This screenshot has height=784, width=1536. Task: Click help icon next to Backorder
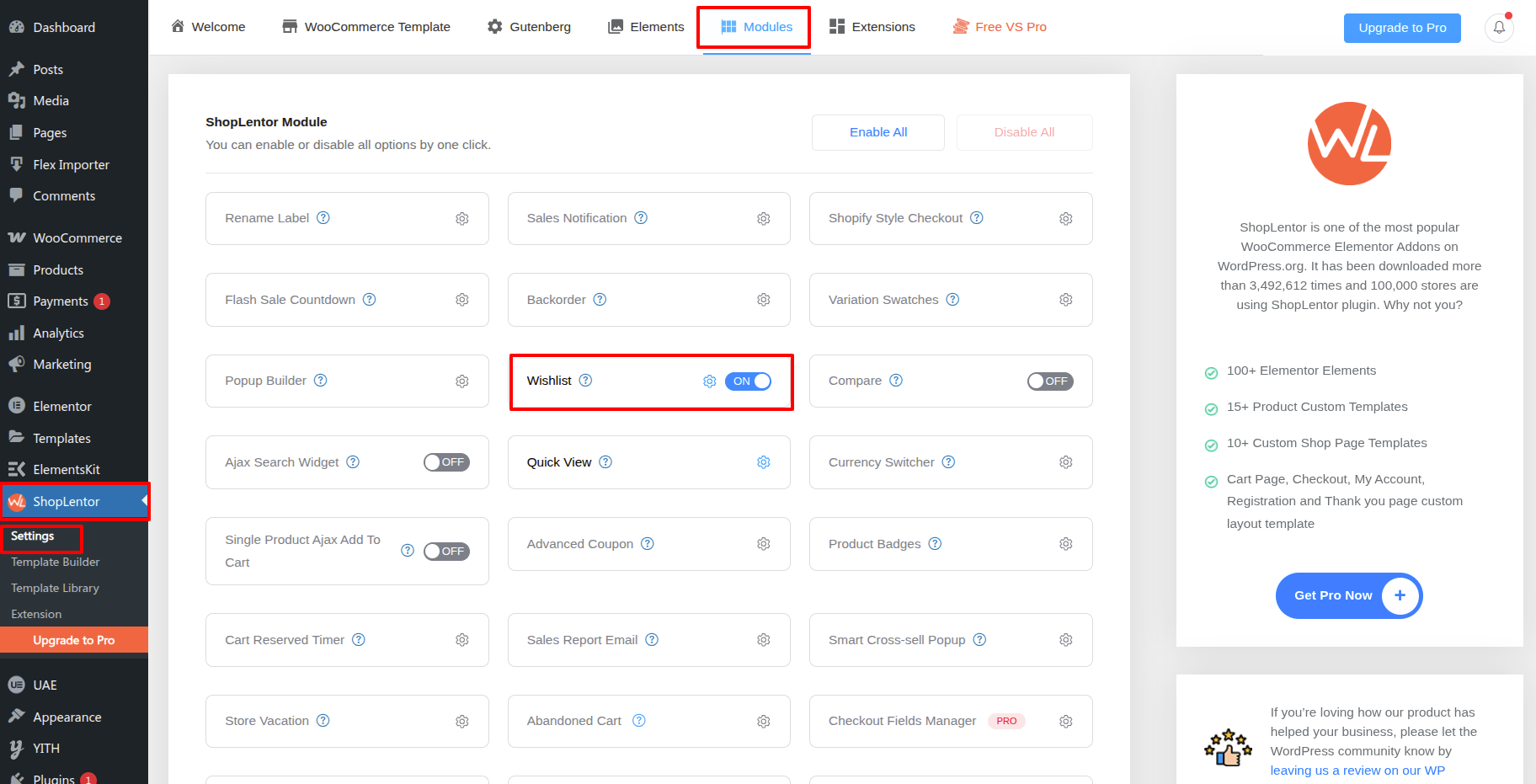click(600, 300)
